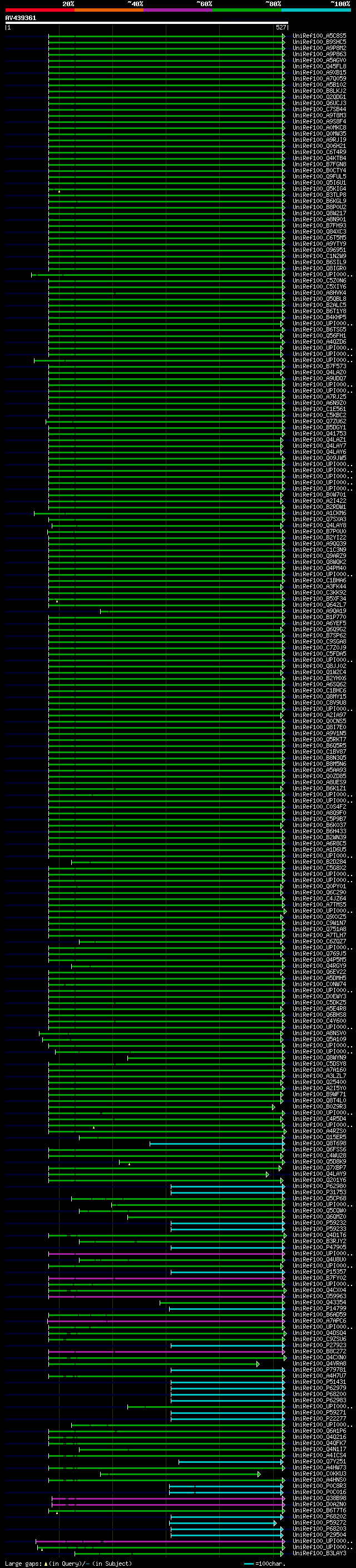Screen dimensions: 356x1568
Task: Select the UniRef100_O96951 label
Action: (x=319, y=250)
